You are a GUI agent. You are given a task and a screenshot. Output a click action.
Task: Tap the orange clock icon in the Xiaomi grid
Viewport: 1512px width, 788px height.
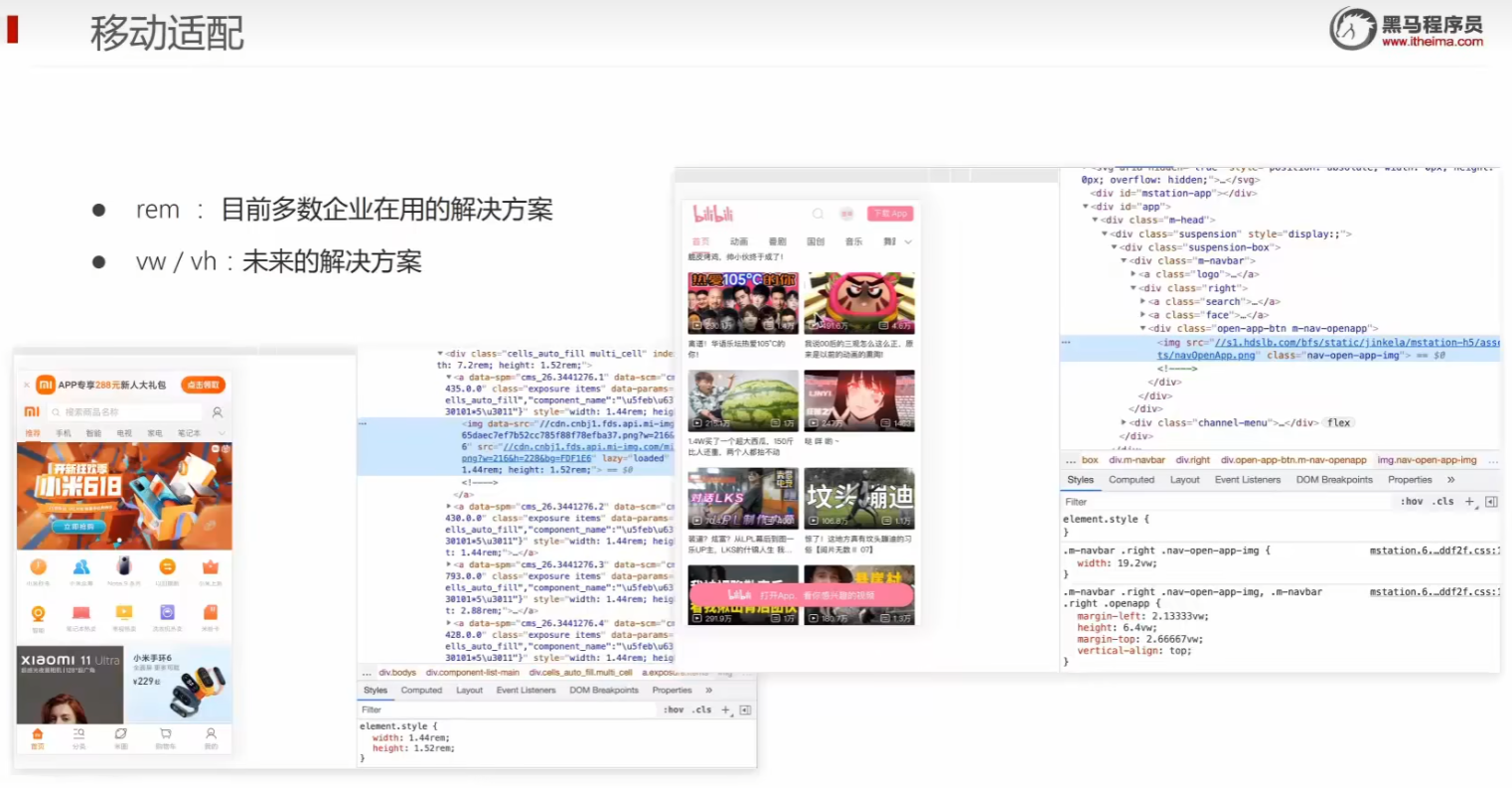point(38,566)
